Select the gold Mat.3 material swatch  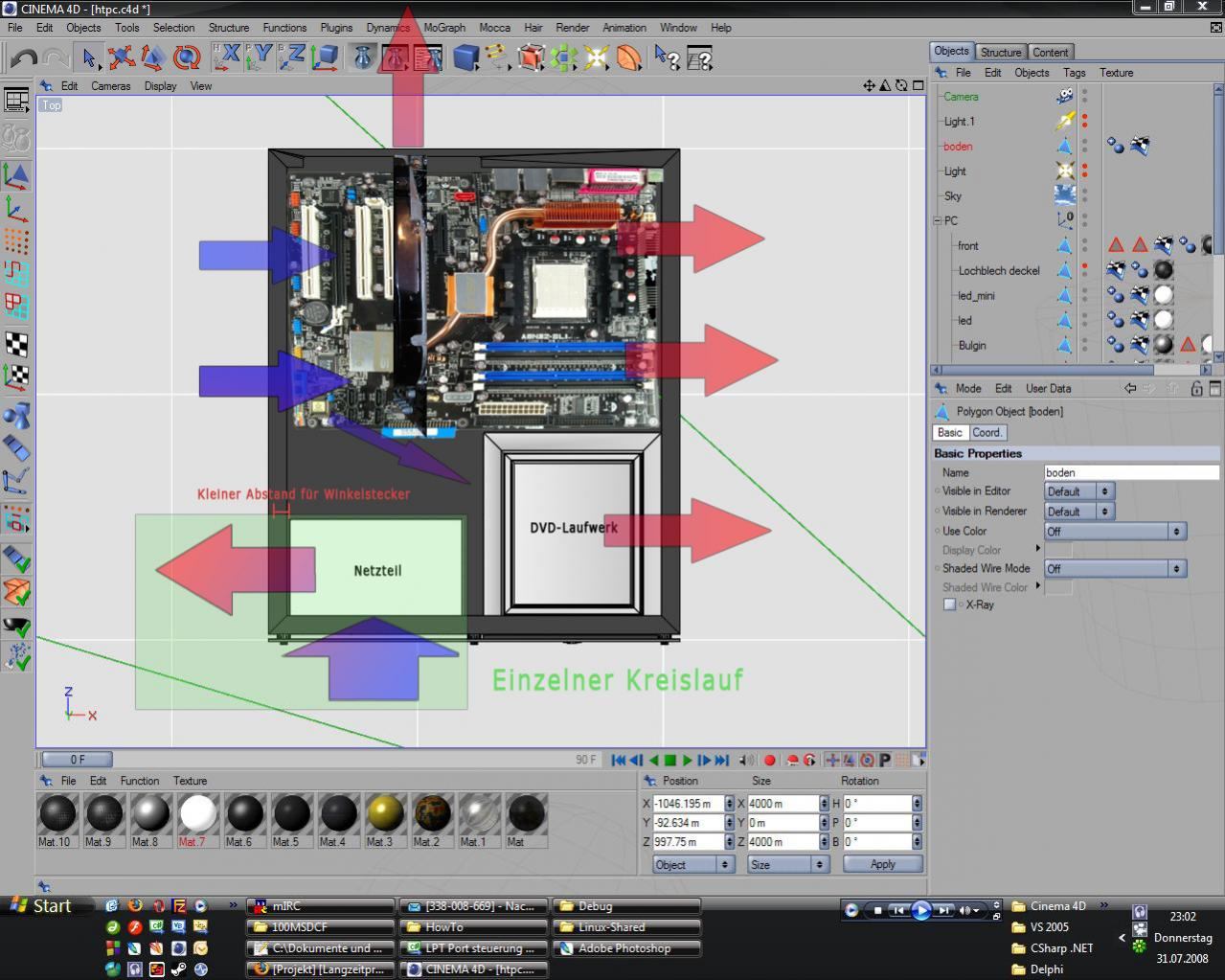click(384, 814)
